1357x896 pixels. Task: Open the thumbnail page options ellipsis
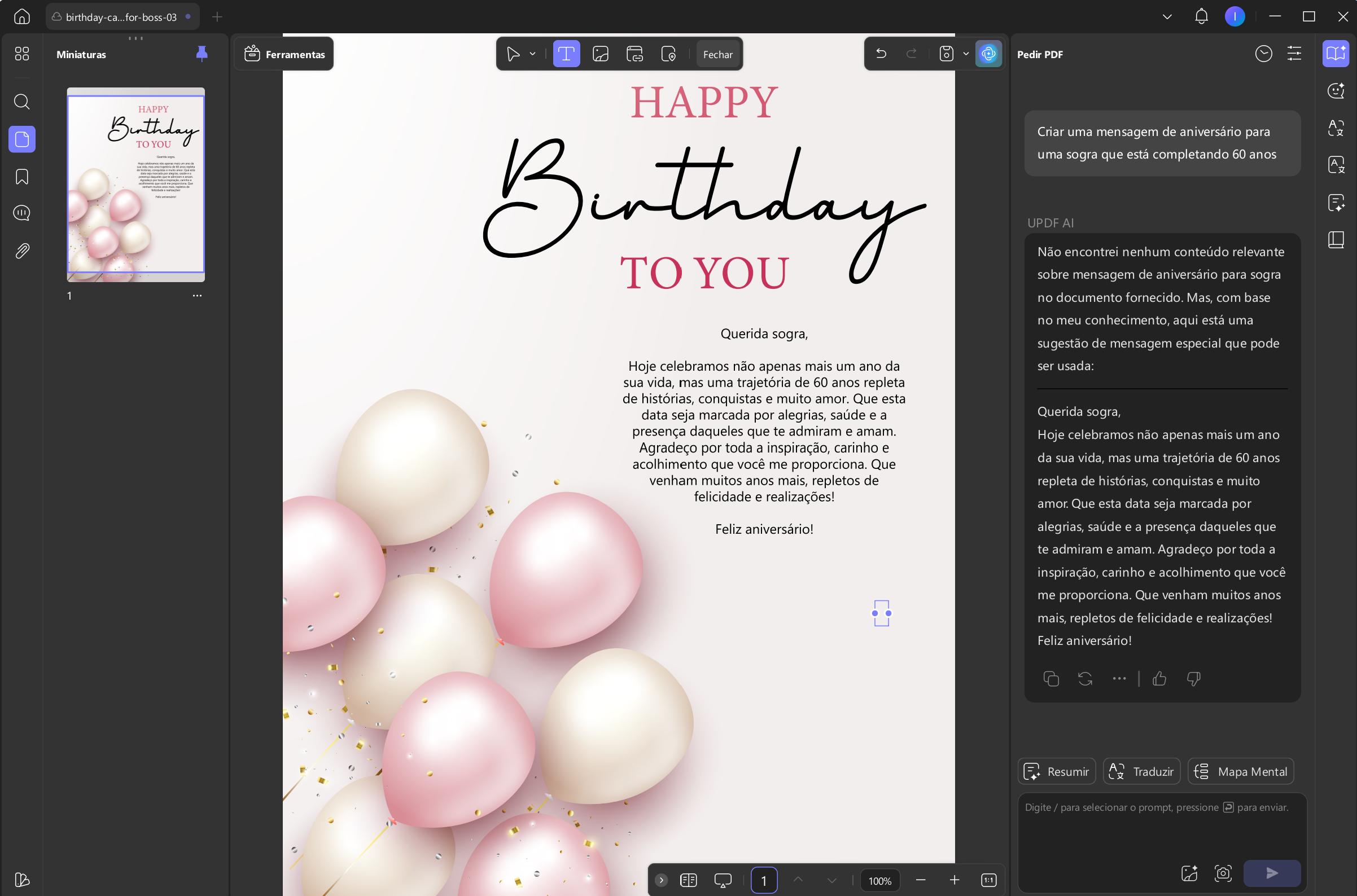tap(197, 296)
